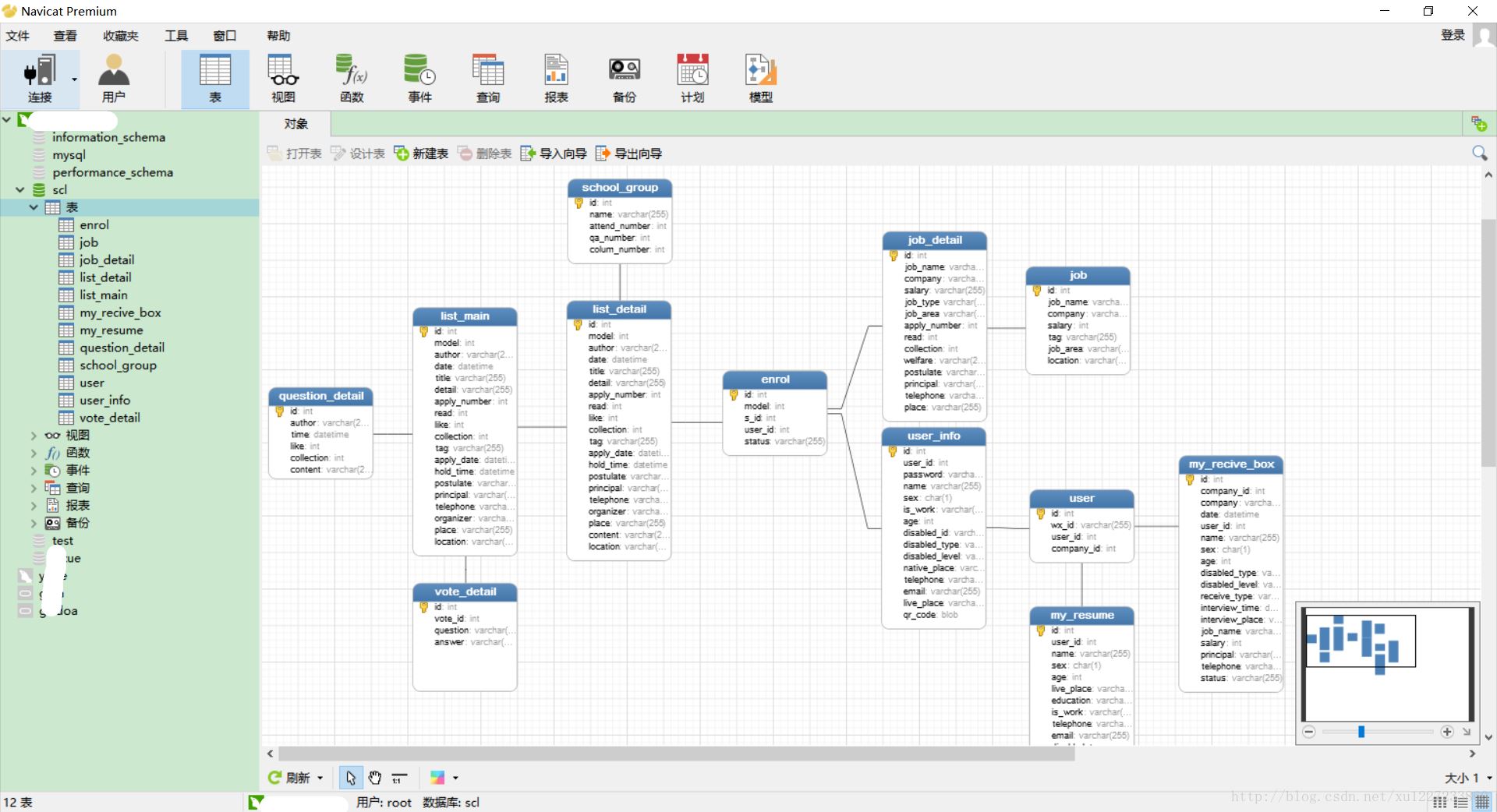Collapse the scl database node

(20, 189)
